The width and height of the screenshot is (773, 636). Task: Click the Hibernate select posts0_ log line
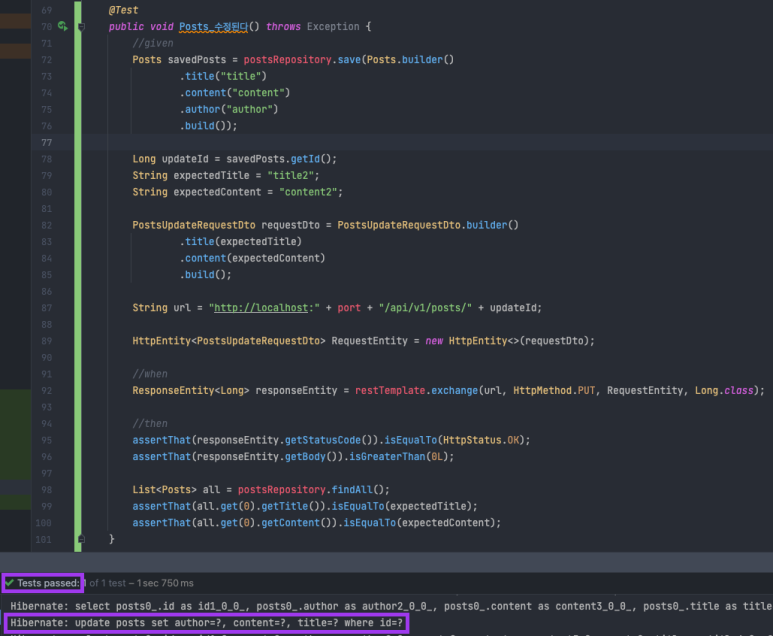391,606
